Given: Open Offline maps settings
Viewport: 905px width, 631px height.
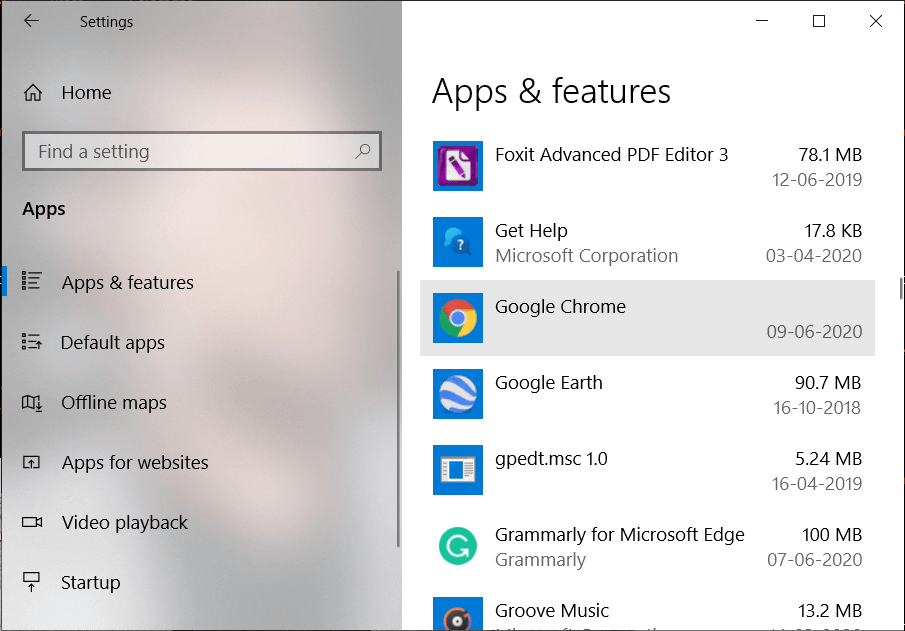Looking at the screenshot, I should click(113, 402).
